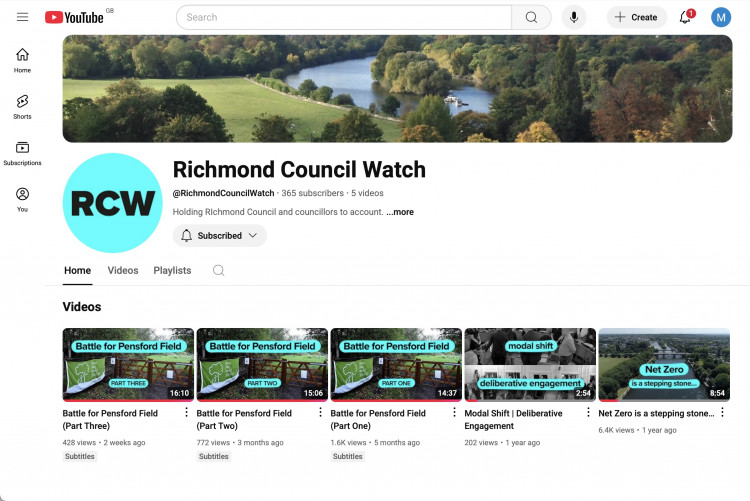Viewport: 750px width, 501px height.
Task: Open options menu for Part One video
Action: [x=454, y=412]
